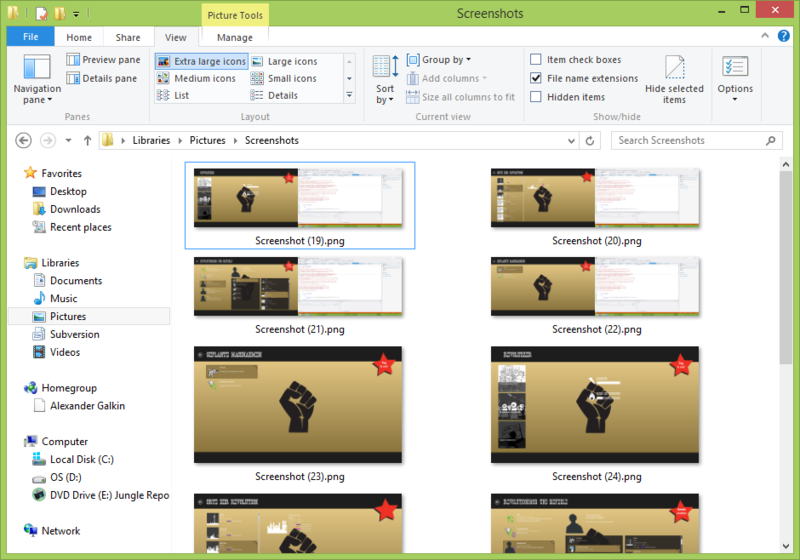Click the vertical scrollbar thumb
The image size is (800, 560).
pyautogui.click(x=786, y=268)
